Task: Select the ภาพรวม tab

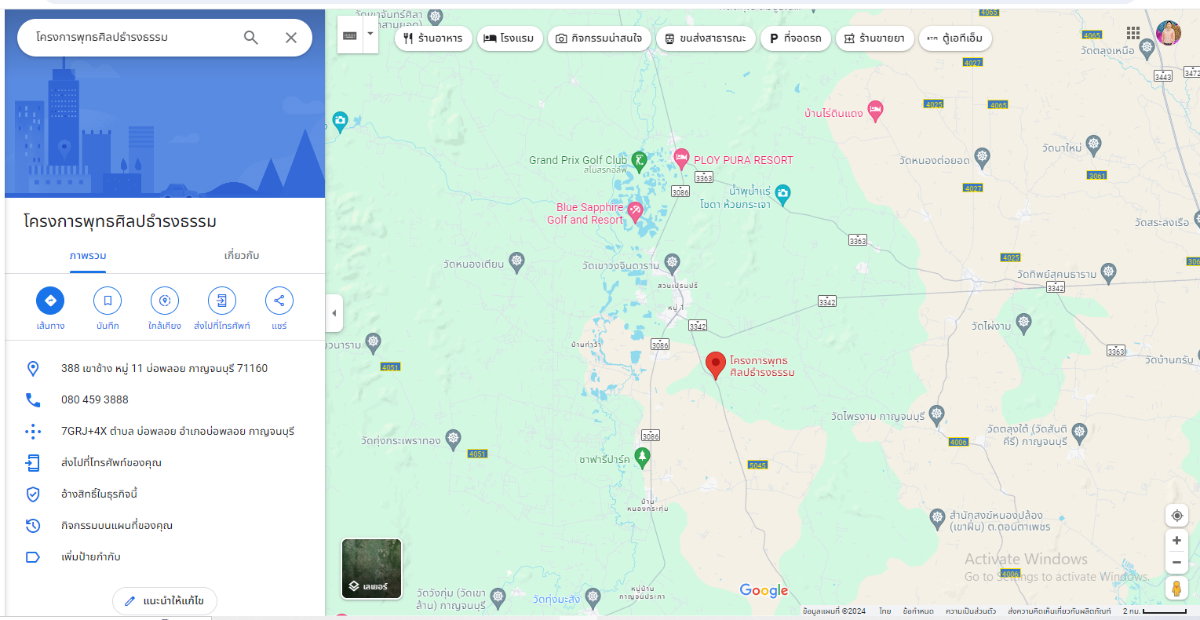Action: click(x=88, y=256)
